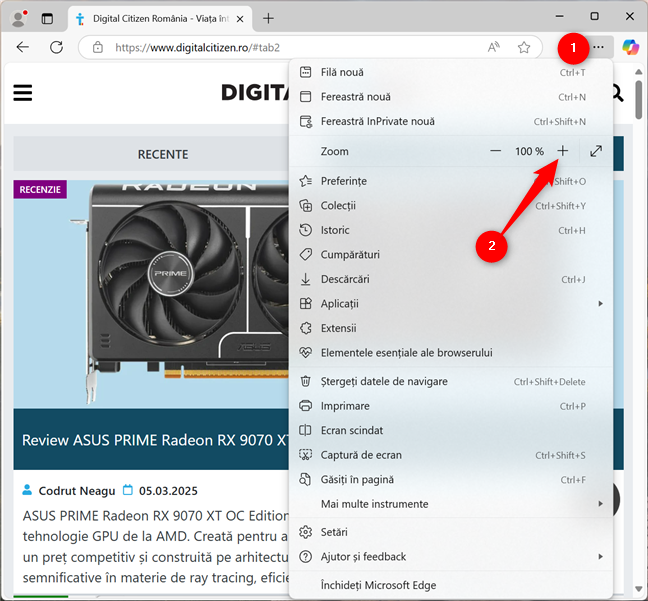Open the site hamburger menu
The height and width of the screenshot is (601, 648).
pyautogui.click(x=23, y=93)
